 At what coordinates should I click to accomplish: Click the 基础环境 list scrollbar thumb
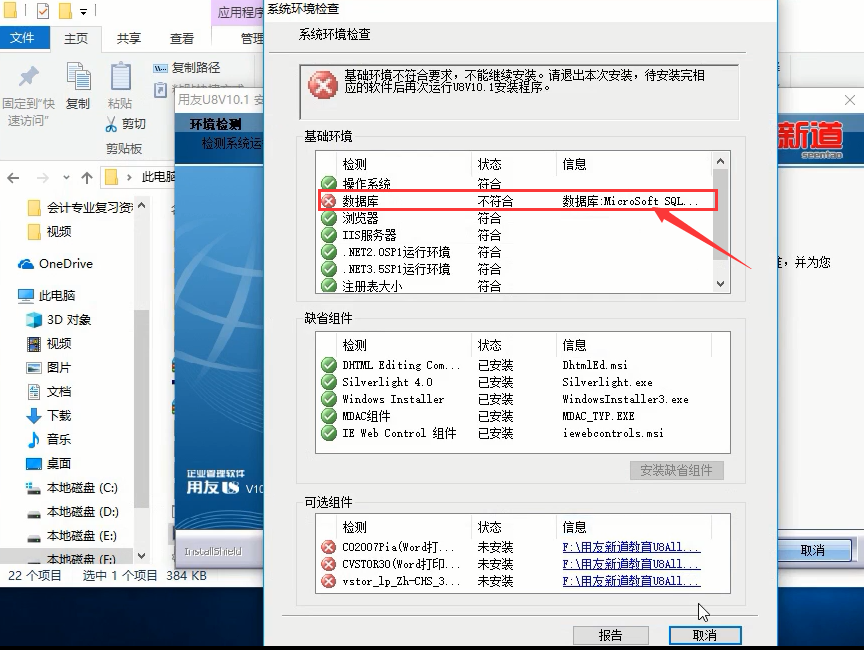(720, 214)
